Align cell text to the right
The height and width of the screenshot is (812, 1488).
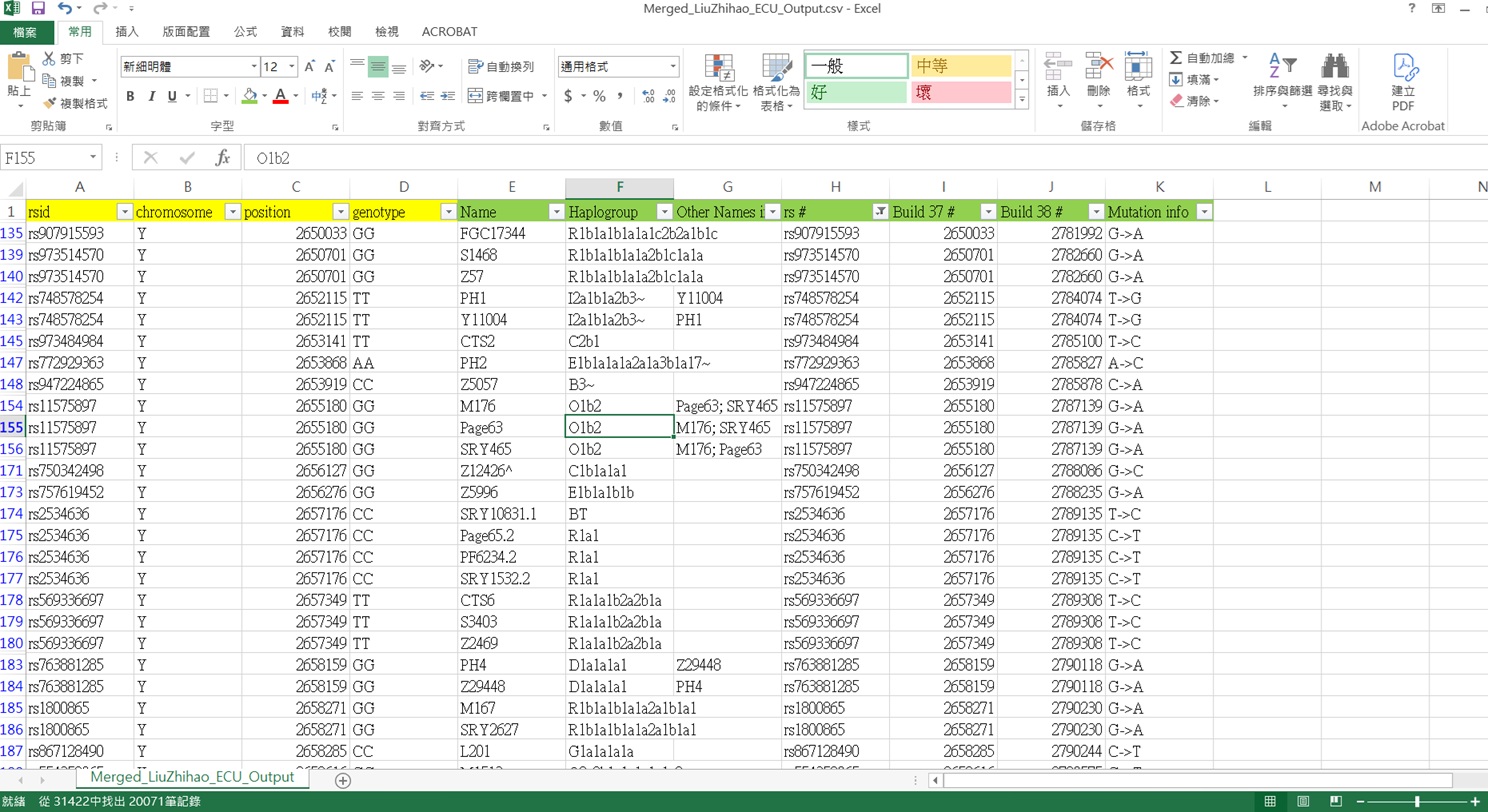point(399,97)
